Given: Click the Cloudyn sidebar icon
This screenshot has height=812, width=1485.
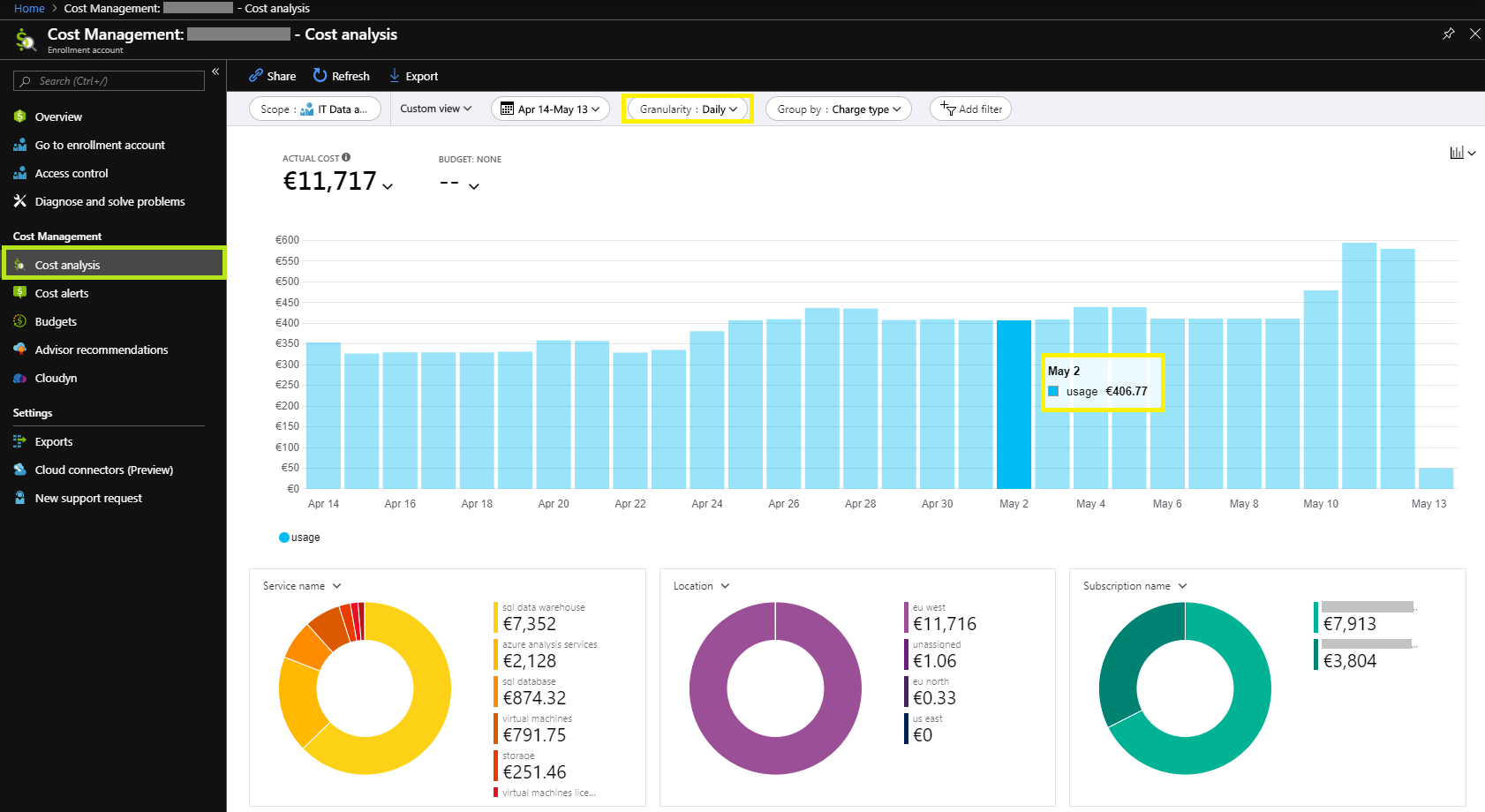Looking at the screenshot, I should 19,378.
